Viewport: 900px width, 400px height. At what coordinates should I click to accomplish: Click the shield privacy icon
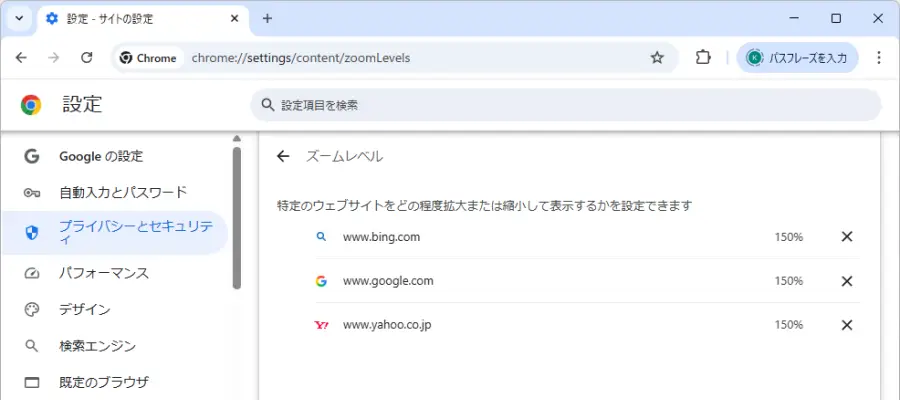32,232
